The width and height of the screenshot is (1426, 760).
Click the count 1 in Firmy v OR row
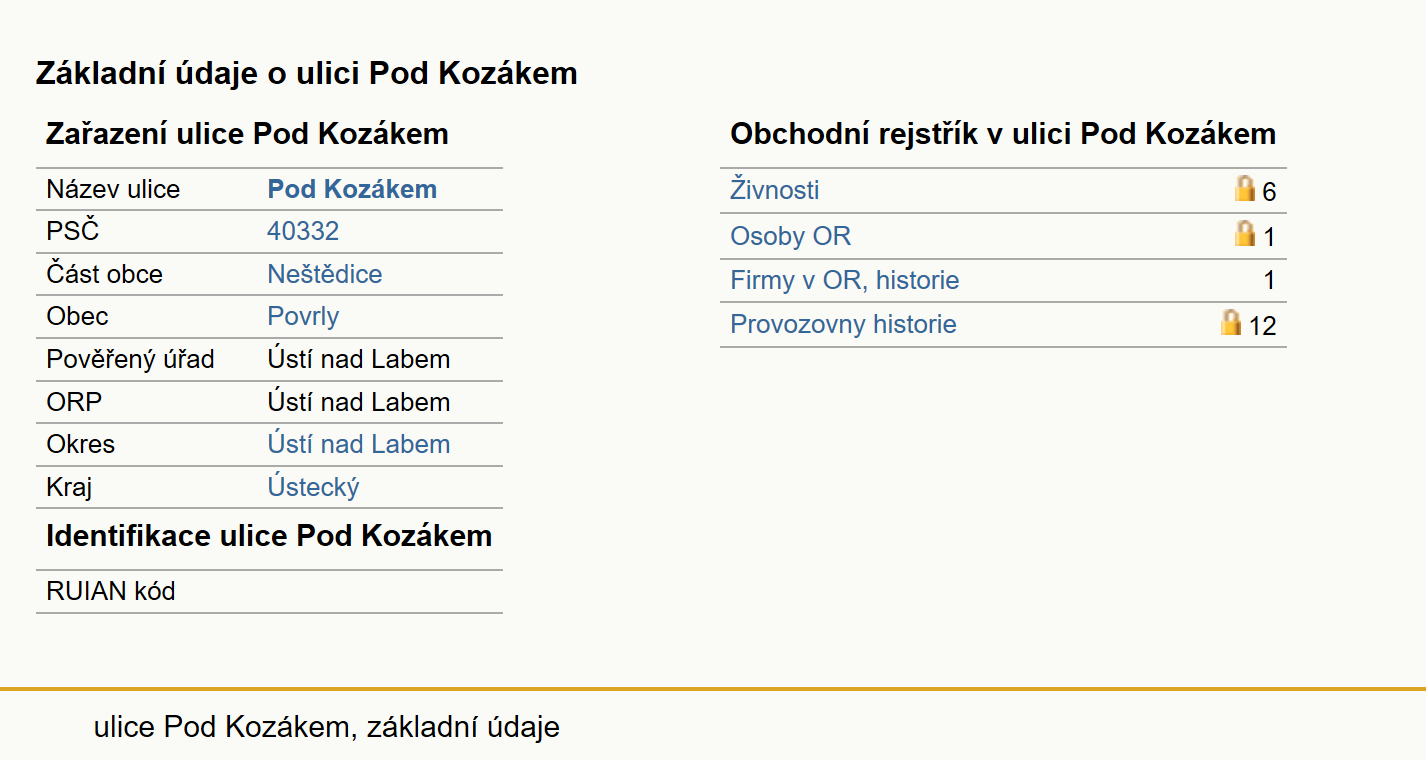point(1270,281)
